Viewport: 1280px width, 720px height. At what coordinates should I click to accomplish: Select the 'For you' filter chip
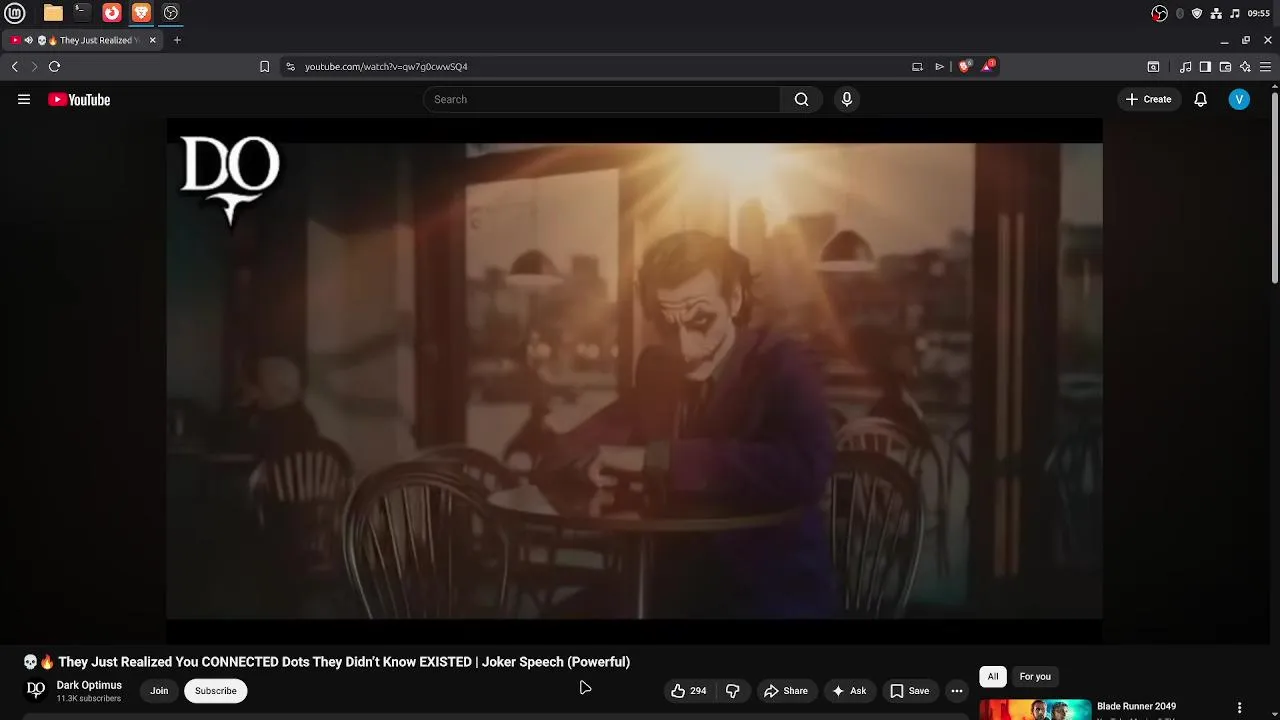[x=1035, y=677]
